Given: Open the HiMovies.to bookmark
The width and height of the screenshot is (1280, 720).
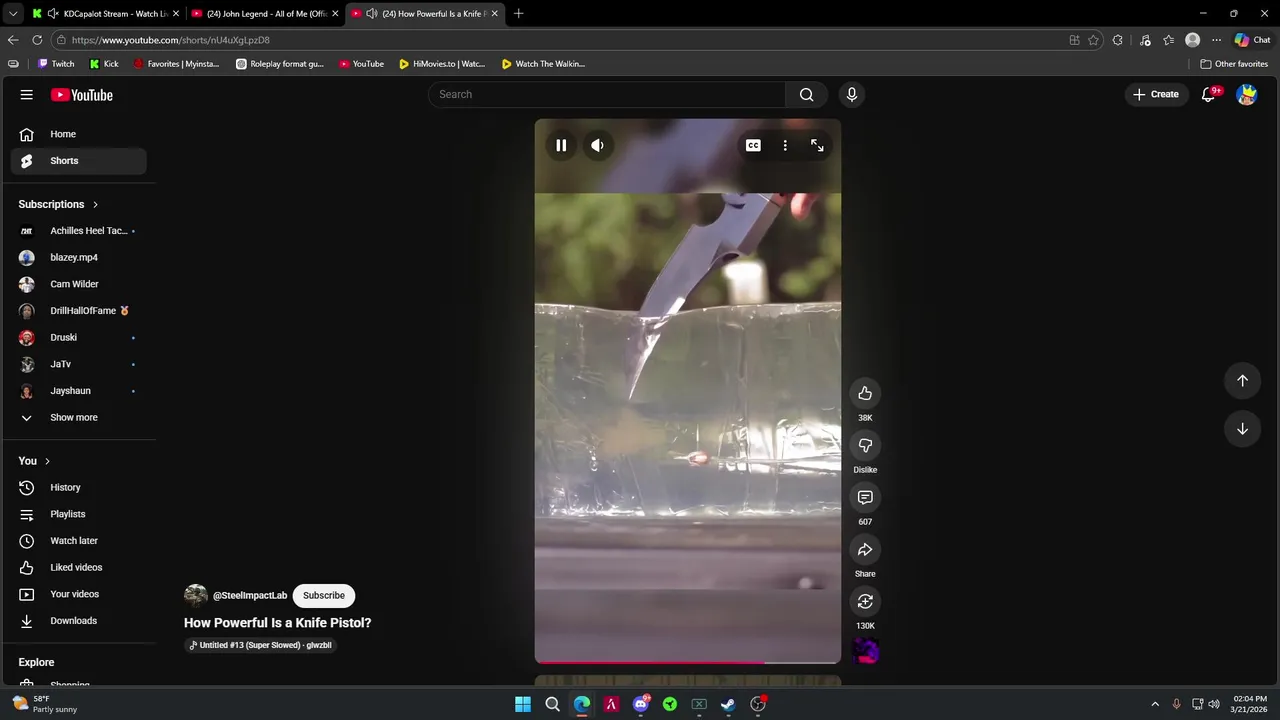Looking at the screenshot, I should 442,64.
